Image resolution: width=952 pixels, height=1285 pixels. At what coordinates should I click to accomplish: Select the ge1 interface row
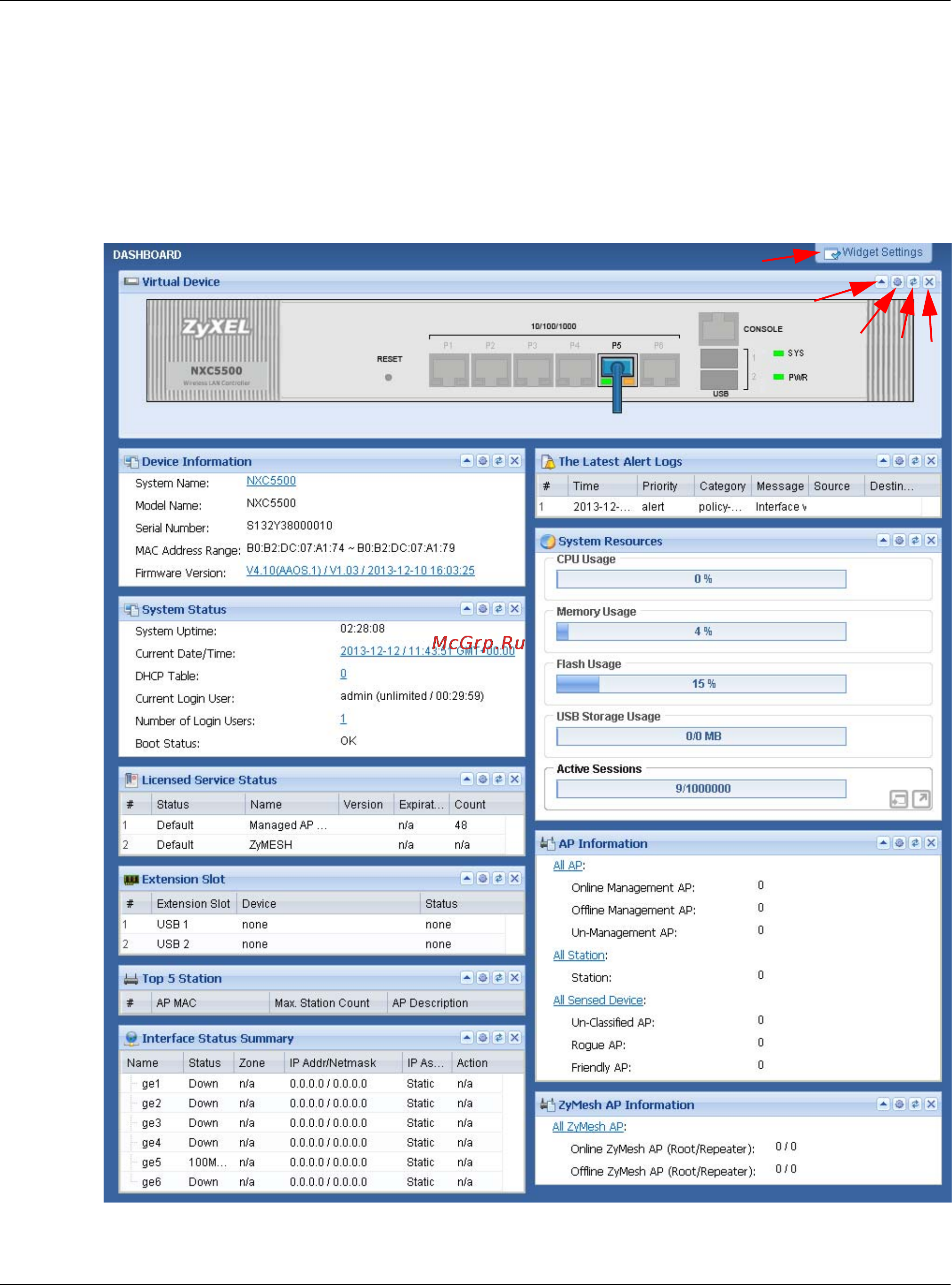point(311,1084)
